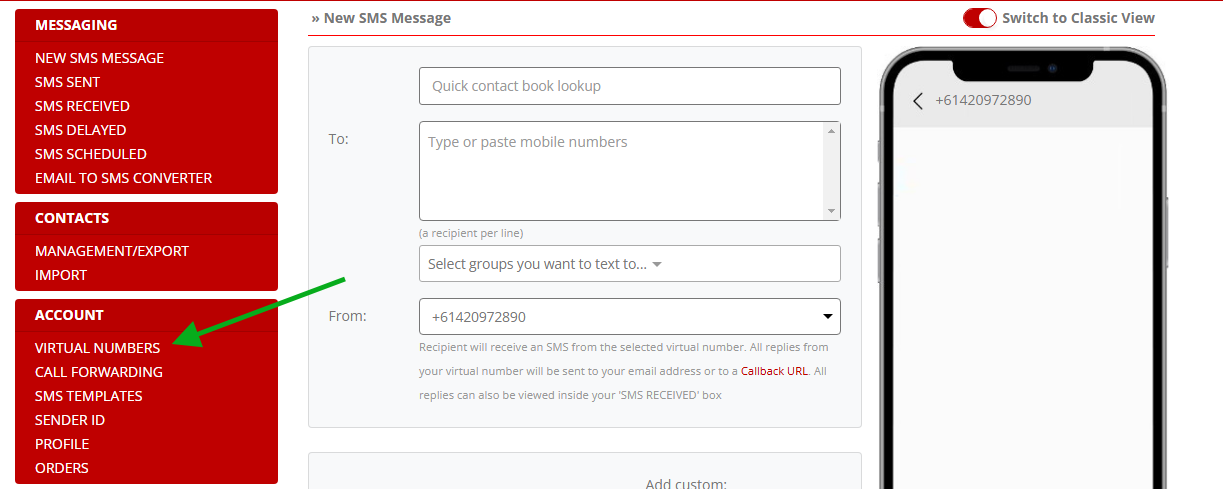Open SMS Received in sidebar

coord(82,106)
